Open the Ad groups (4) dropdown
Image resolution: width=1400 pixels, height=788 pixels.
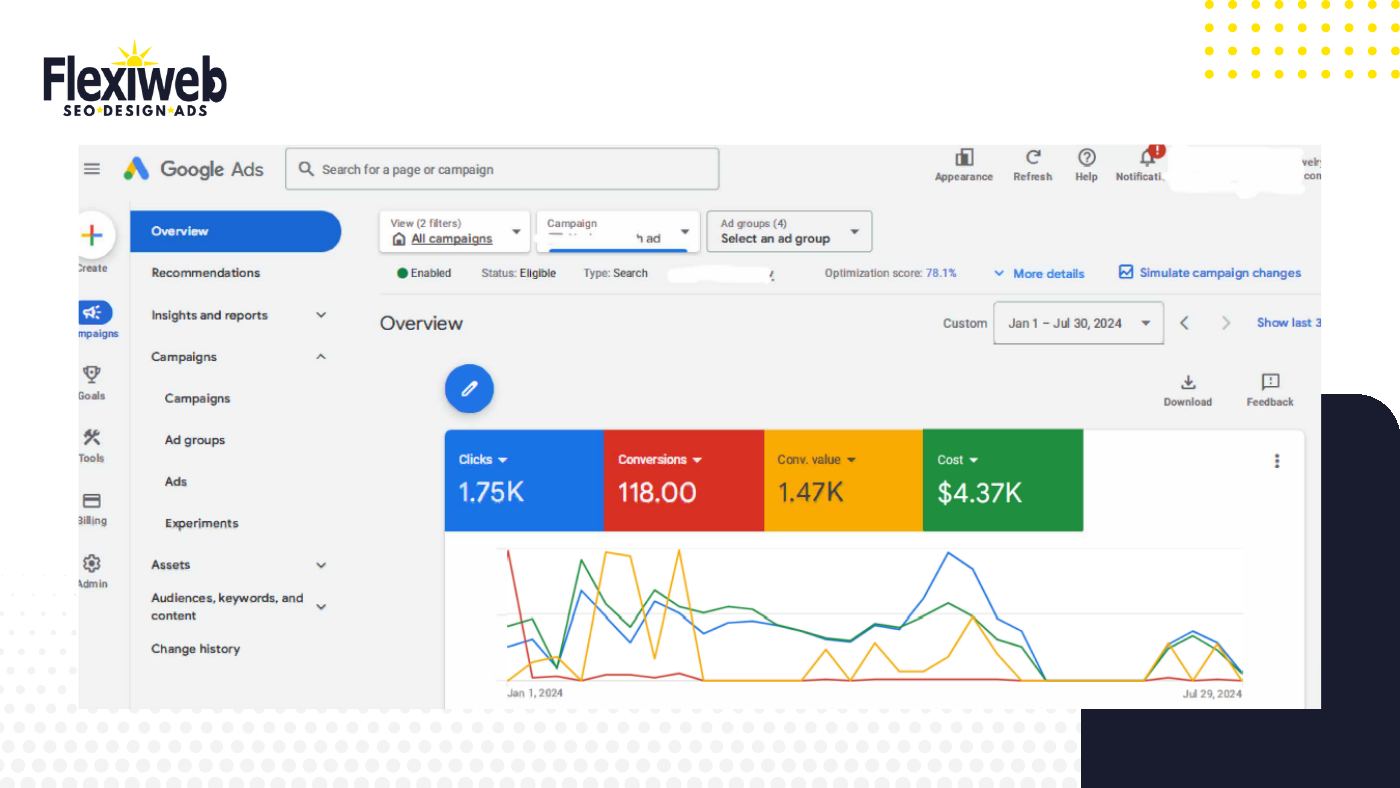(789, 232)
